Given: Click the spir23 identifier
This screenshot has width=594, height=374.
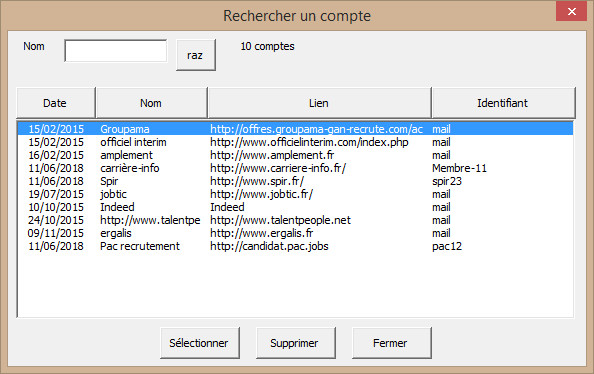Looking at the screenshot, I should [447, 181].
